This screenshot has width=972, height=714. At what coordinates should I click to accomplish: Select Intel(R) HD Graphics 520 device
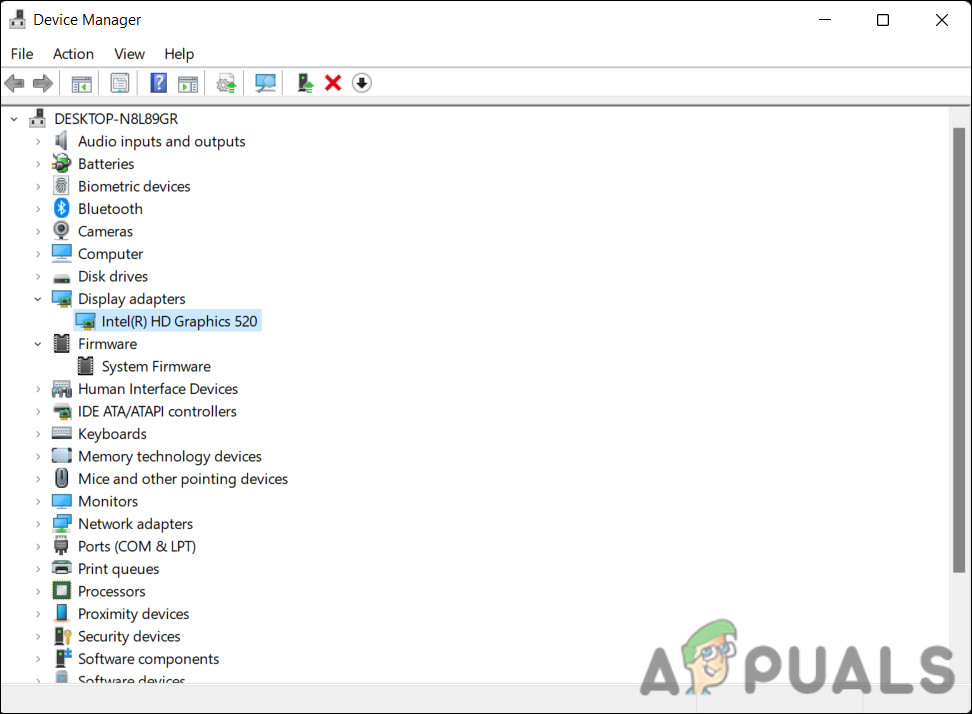[x=179, y=321]
